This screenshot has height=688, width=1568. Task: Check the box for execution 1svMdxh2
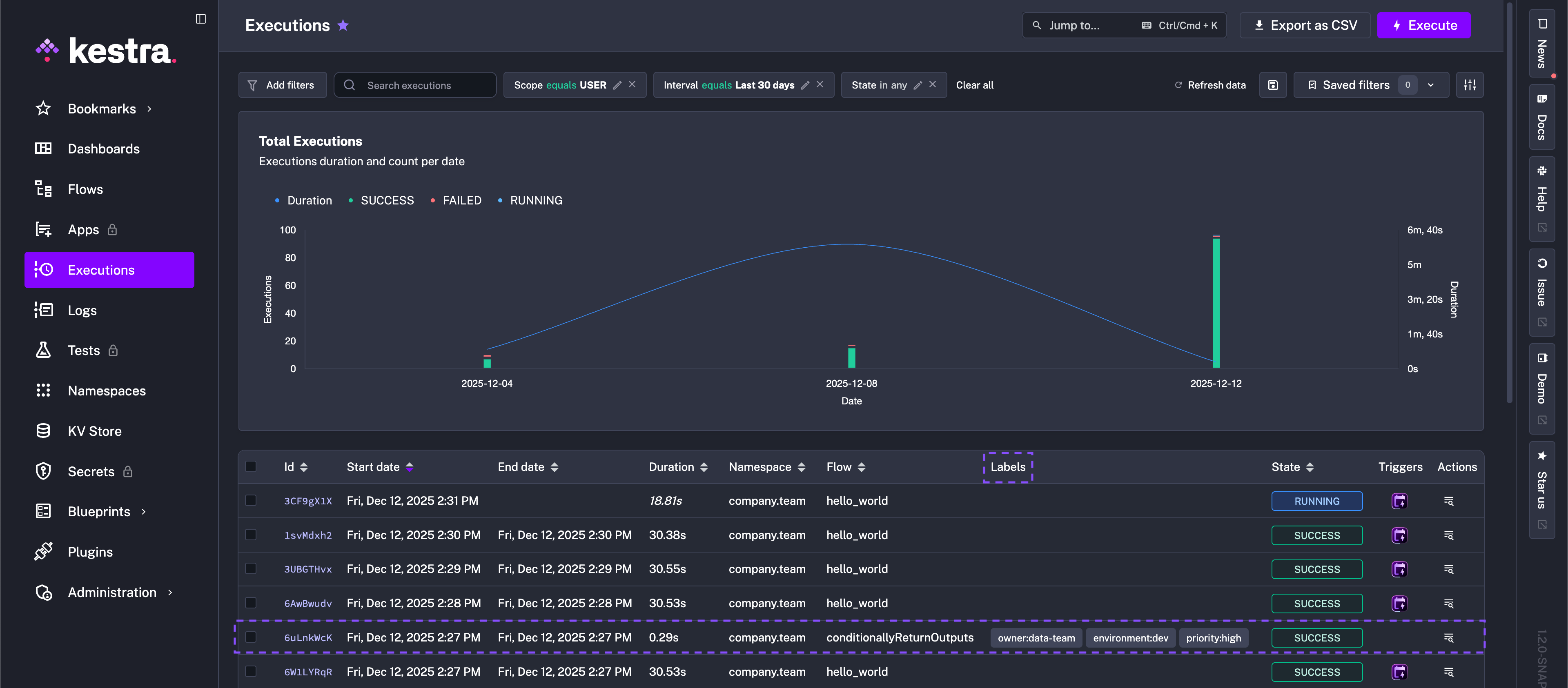(x=251, y=535)
